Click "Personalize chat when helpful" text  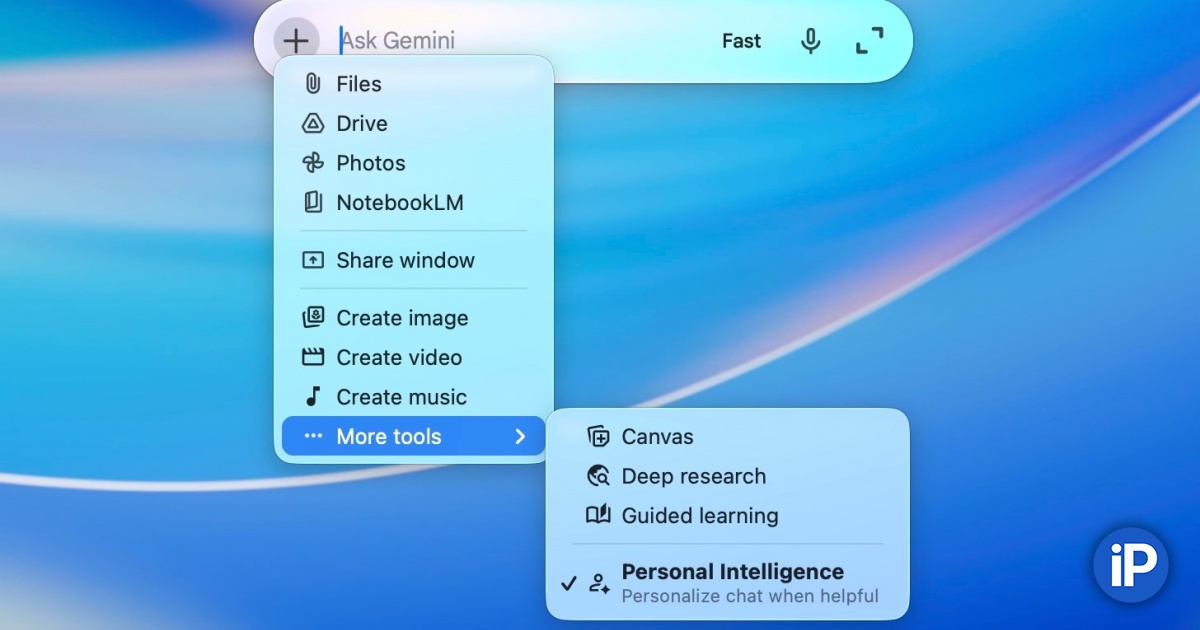pyautogui.click(x=750, y=596)
